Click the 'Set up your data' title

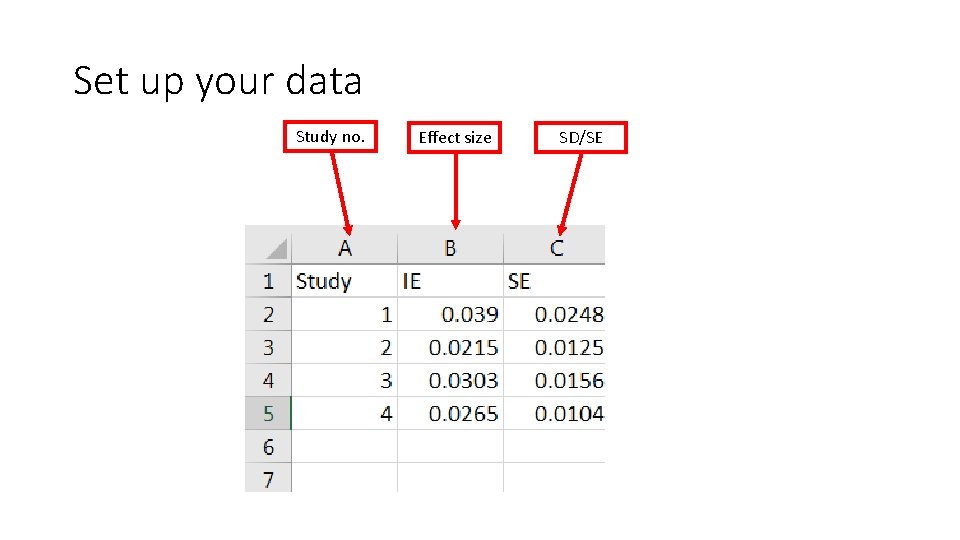click(x=218, y=81)
